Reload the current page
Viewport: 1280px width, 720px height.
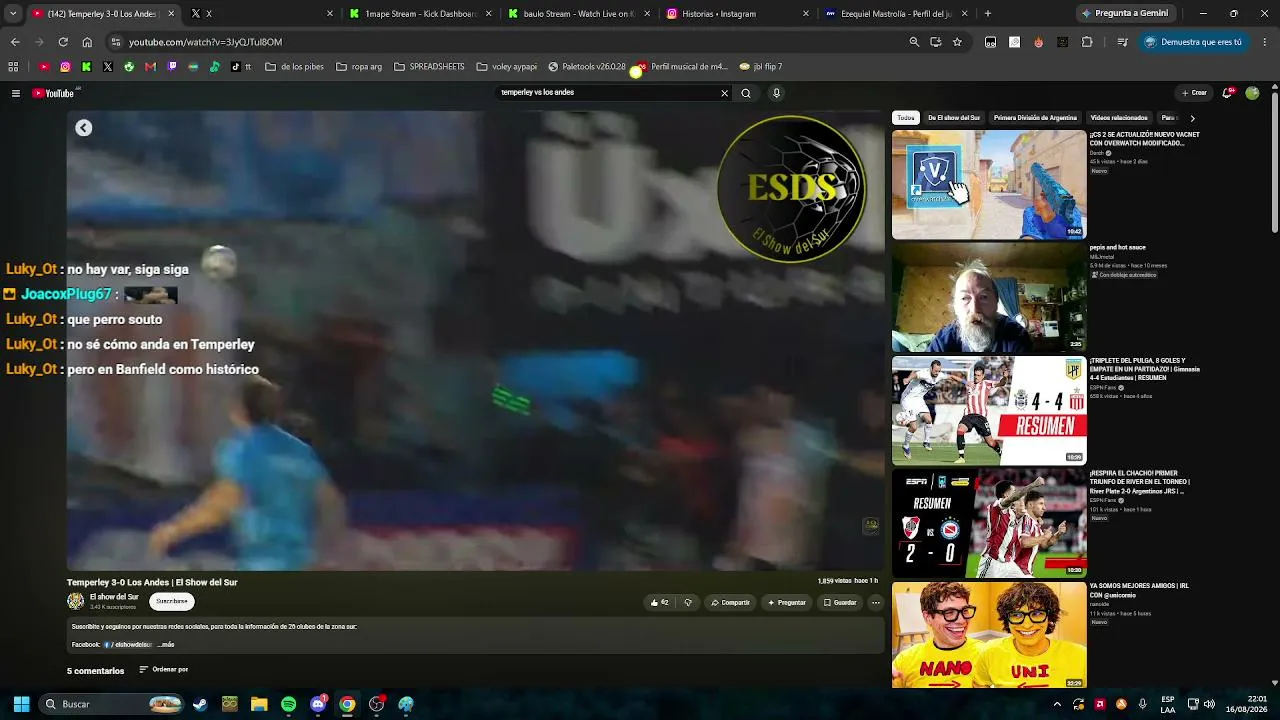click(x=63, y=42)
